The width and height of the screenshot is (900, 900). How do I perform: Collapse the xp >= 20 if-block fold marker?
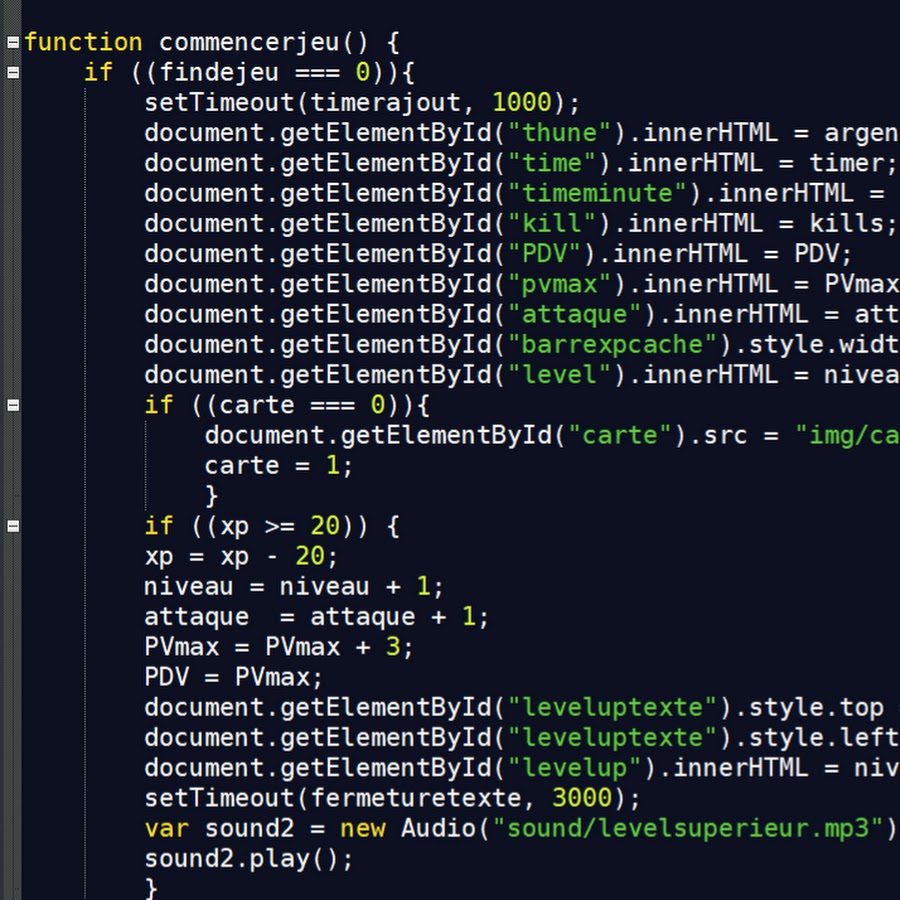tap(13, 526)
